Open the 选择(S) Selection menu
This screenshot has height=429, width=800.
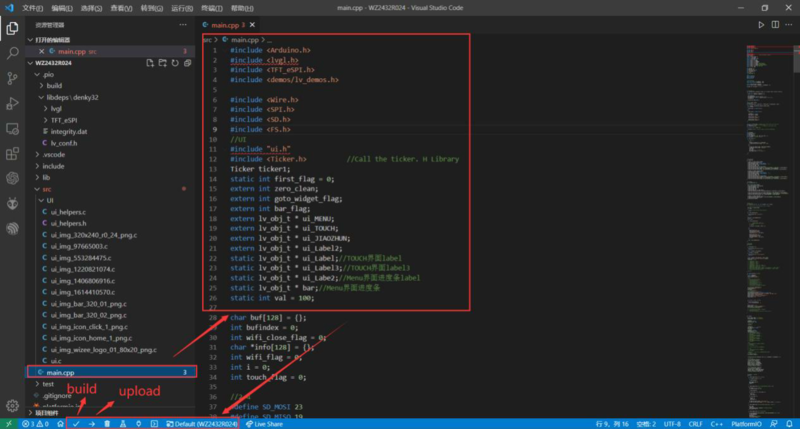click(x=91, y=8)
